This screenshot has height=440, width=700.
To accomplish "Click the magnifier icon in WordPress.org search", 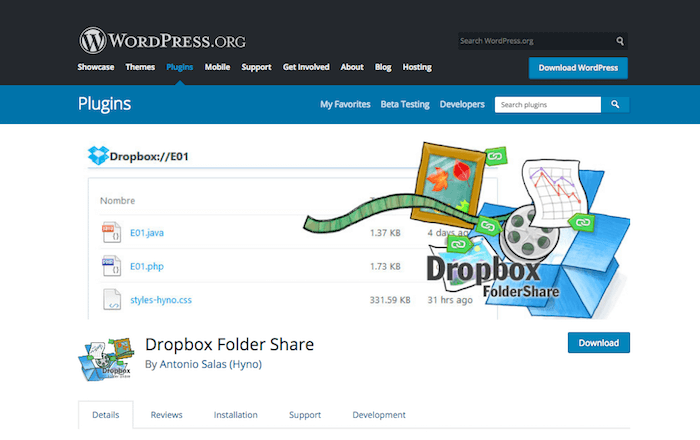I will [620, 41].
